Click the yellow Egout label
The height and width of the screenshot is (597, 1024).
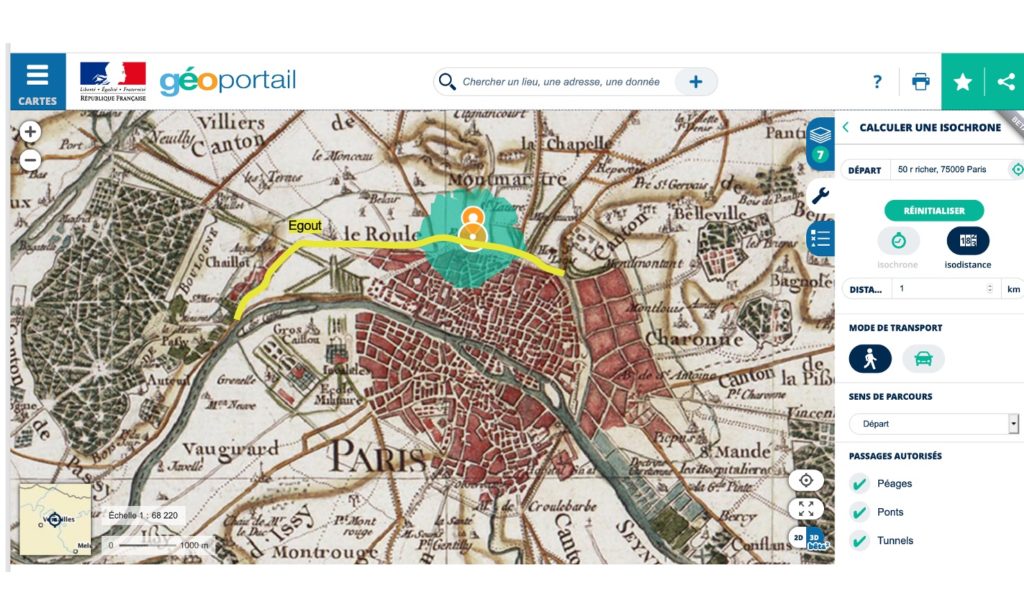click(x=305, y=225)
